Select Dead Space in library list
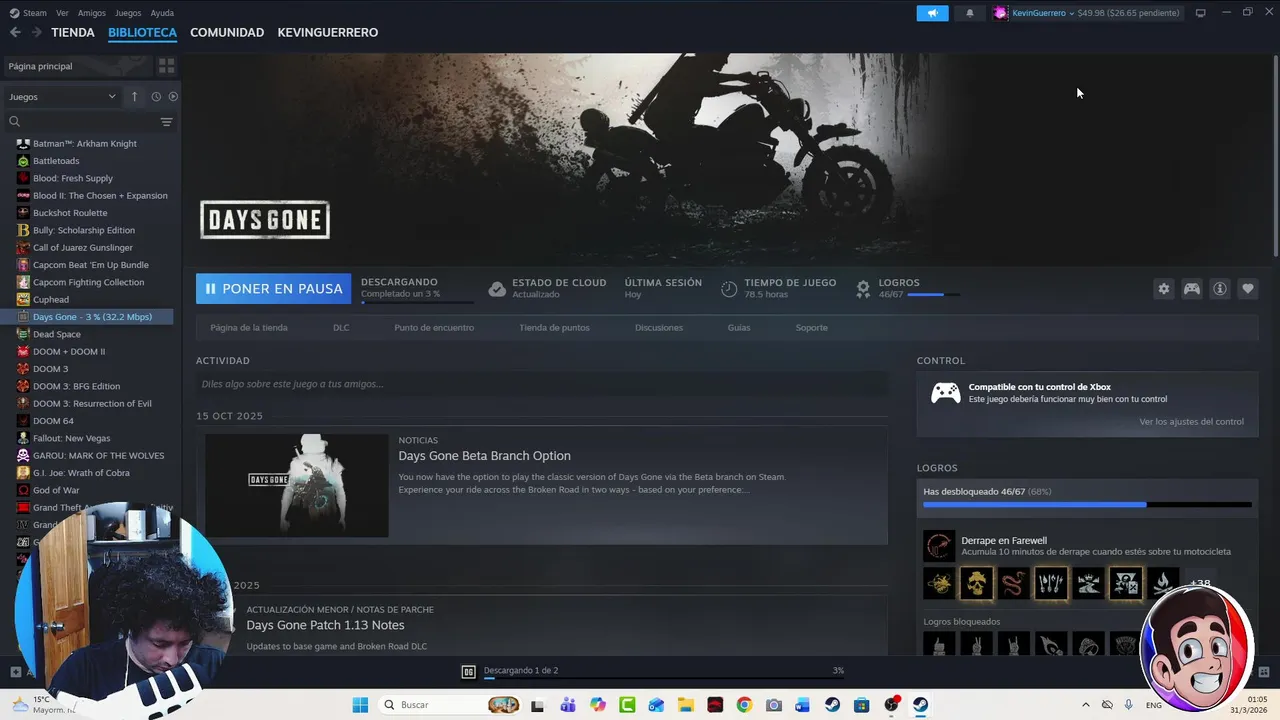The height and width of the screenshot is (720, 1280). 57,334
